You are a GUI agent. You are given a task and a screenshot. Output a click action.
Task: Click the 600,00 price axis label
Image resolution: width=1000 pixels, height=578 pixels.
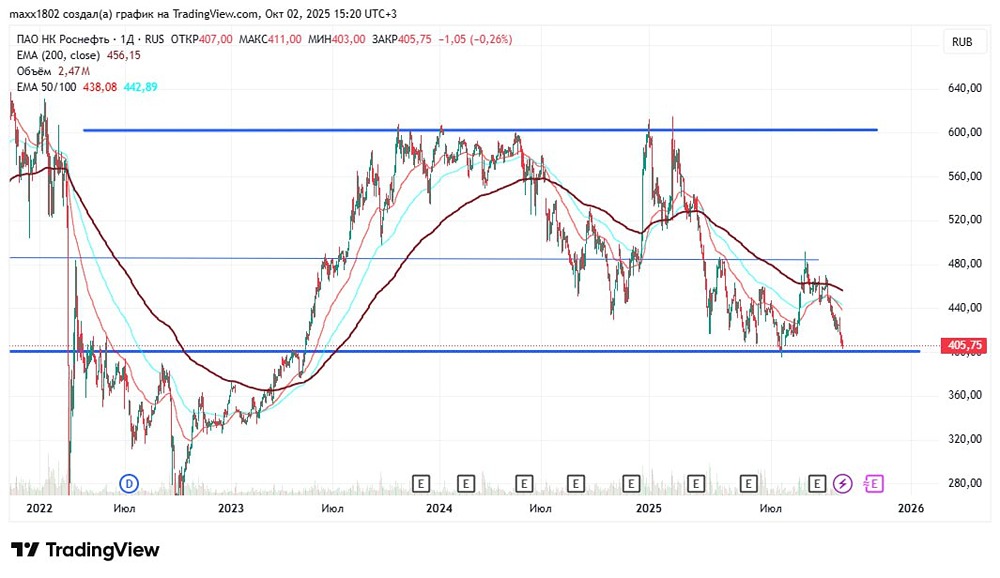964,132
